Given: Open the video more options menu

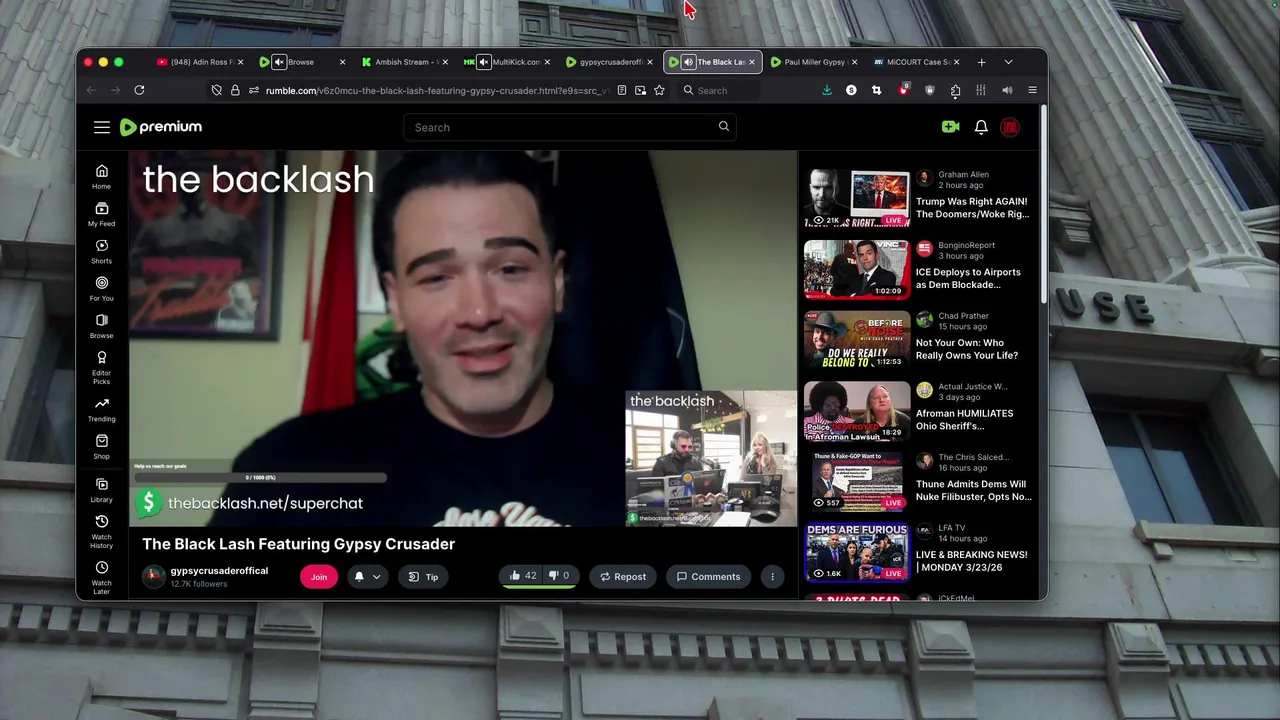Looking at the screenshot, I should [772, 576].
